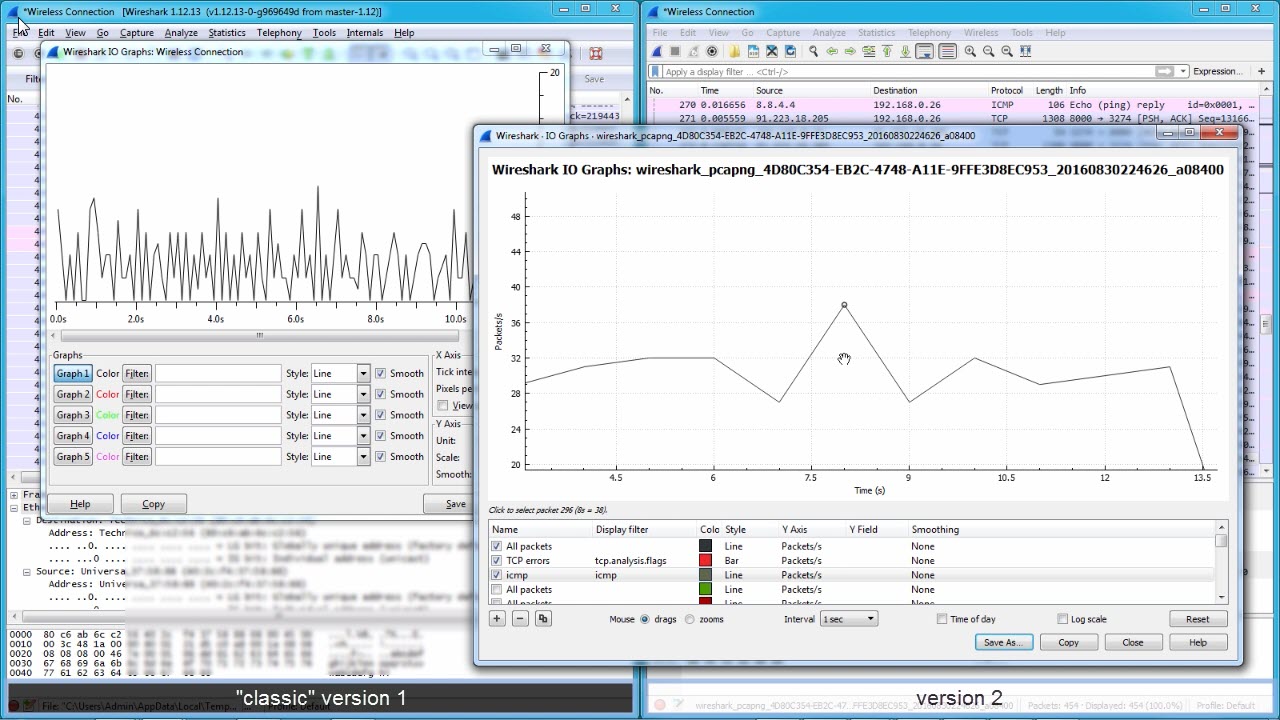The width and height of the screenshot is (1280, 720).
Task: Click the Reset button in IO Graphs dialog
Action: [x=1197, y=619]
